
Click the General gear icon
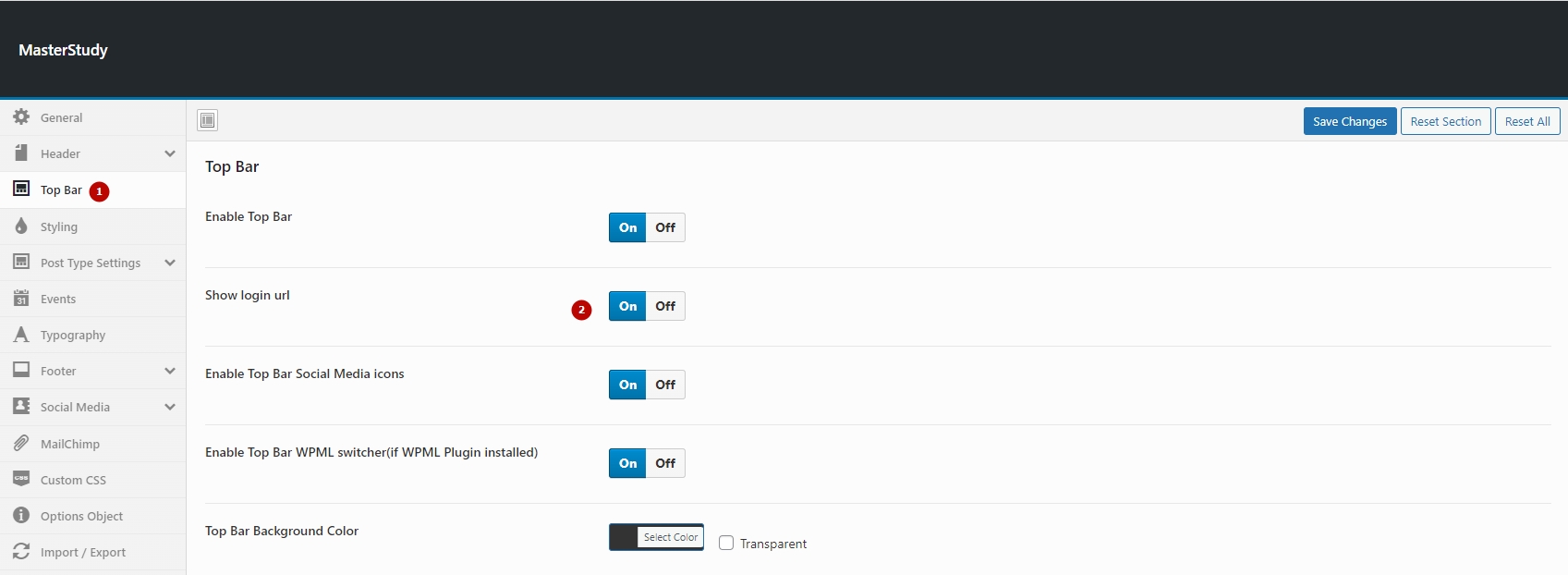(21, 117)
